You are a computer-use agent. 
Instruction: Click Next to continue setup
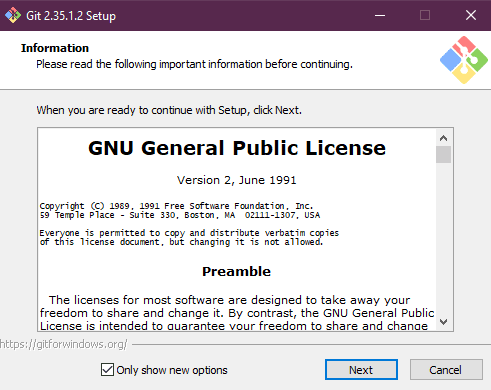[x=361, y=370]
